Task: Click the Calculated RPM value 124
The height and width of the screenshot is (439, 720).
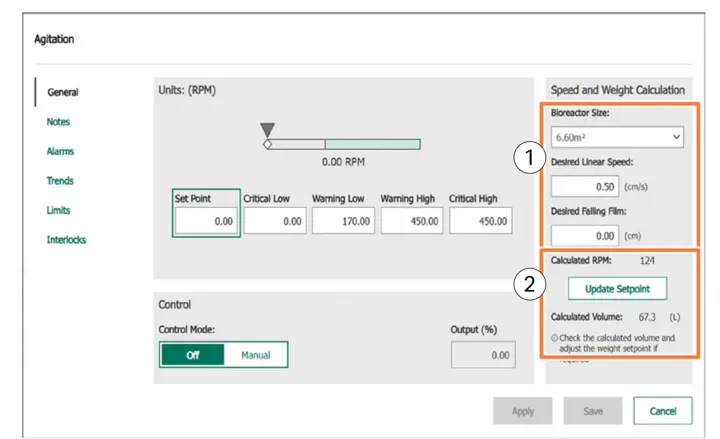Action: click(647, 261)
